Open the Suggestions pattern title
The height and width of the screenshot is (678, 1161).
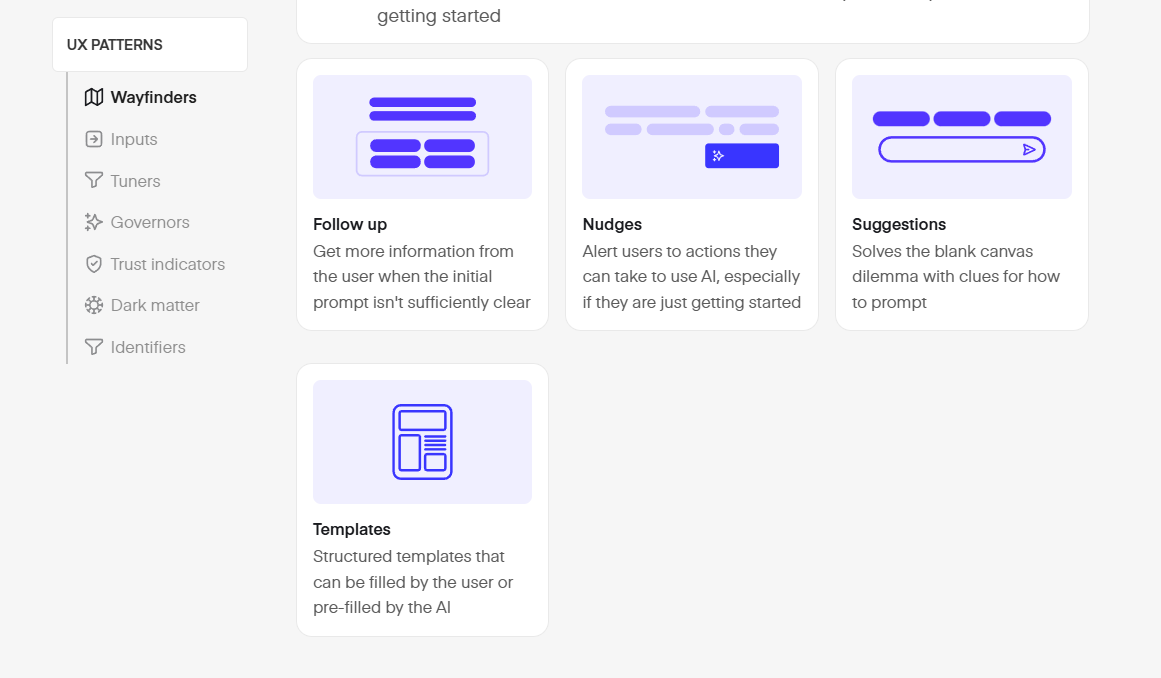click(899, 224)
